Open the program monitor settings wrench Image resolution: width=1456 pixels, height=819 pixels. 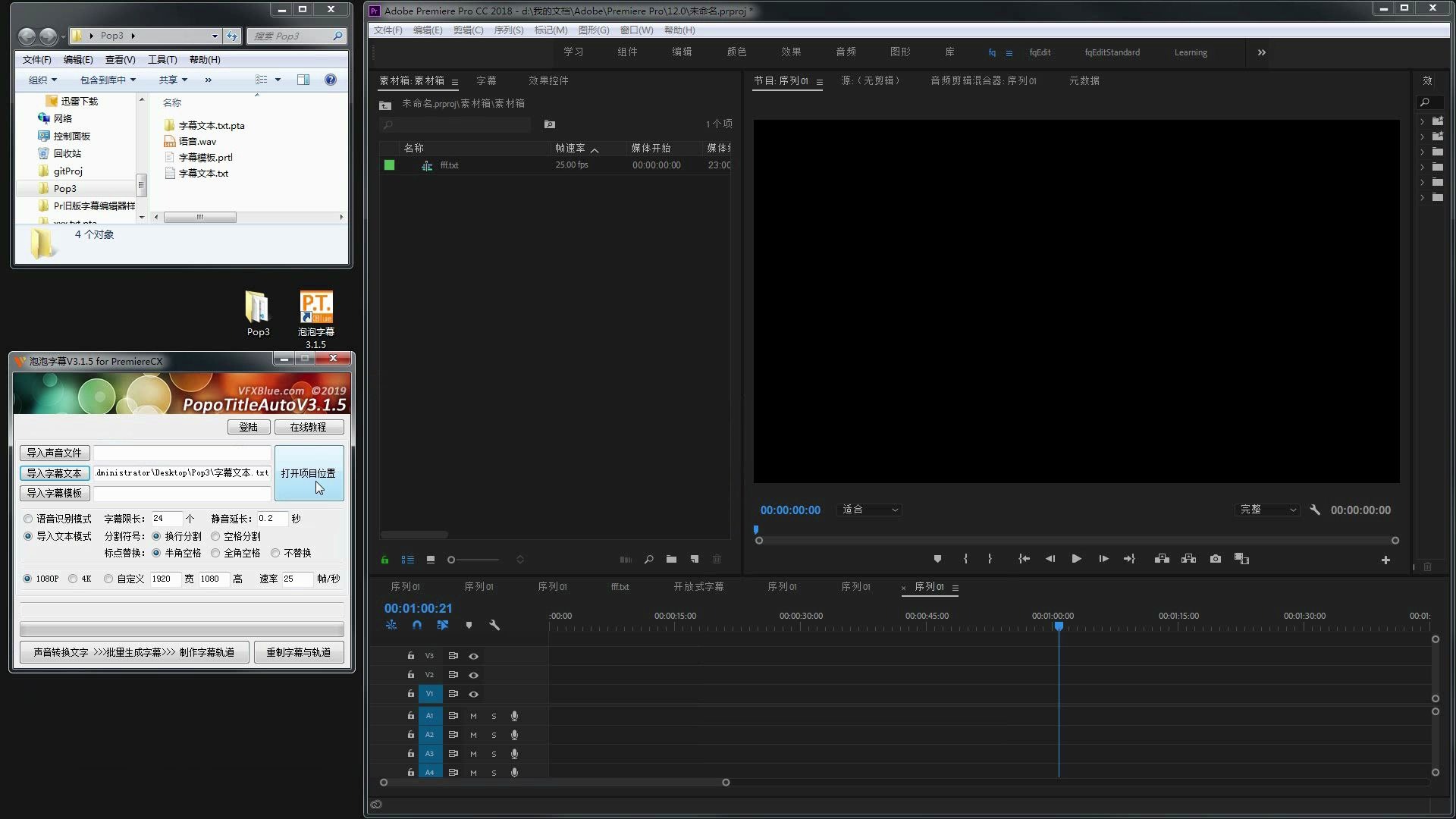pyautogui.click(x=1315, y=510)
